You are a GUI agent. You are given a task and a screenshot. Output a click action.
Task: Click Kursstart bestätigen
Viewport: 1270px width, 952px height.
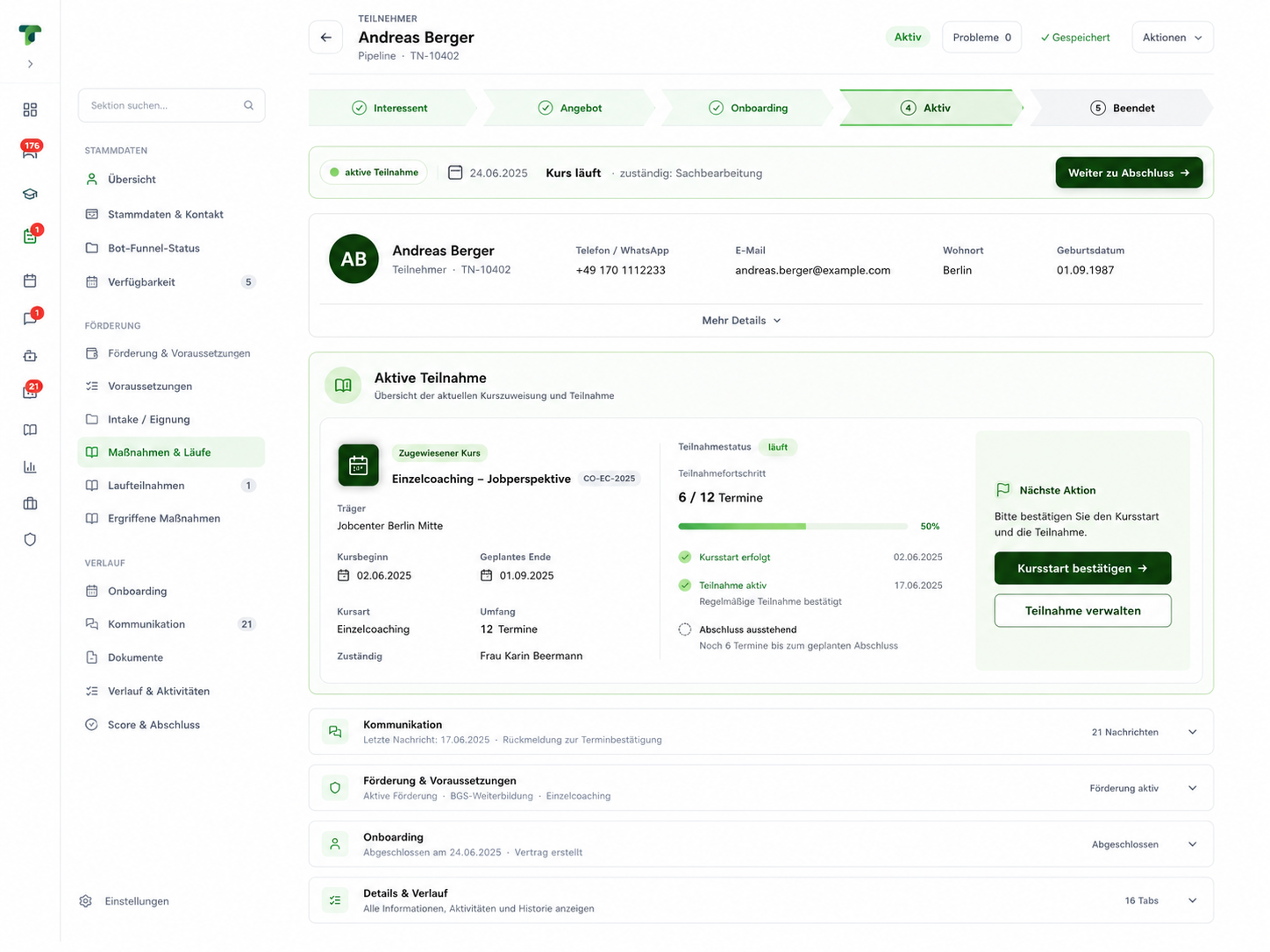tap(1082, 568)
